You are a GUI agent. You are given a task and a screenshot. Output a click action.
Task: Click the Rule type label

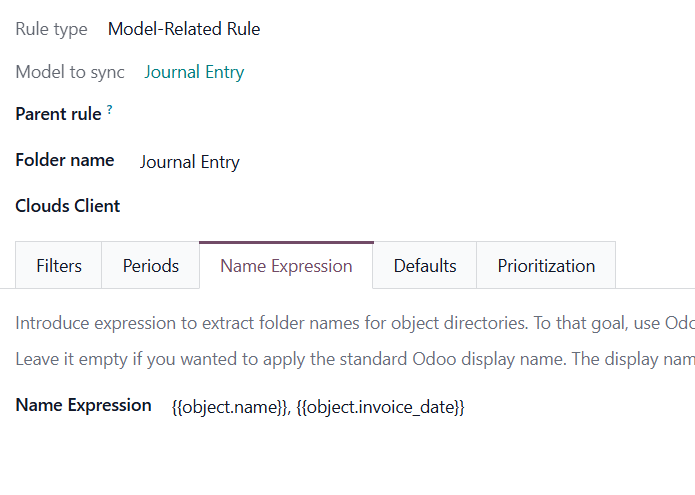[x=51, y=30]
